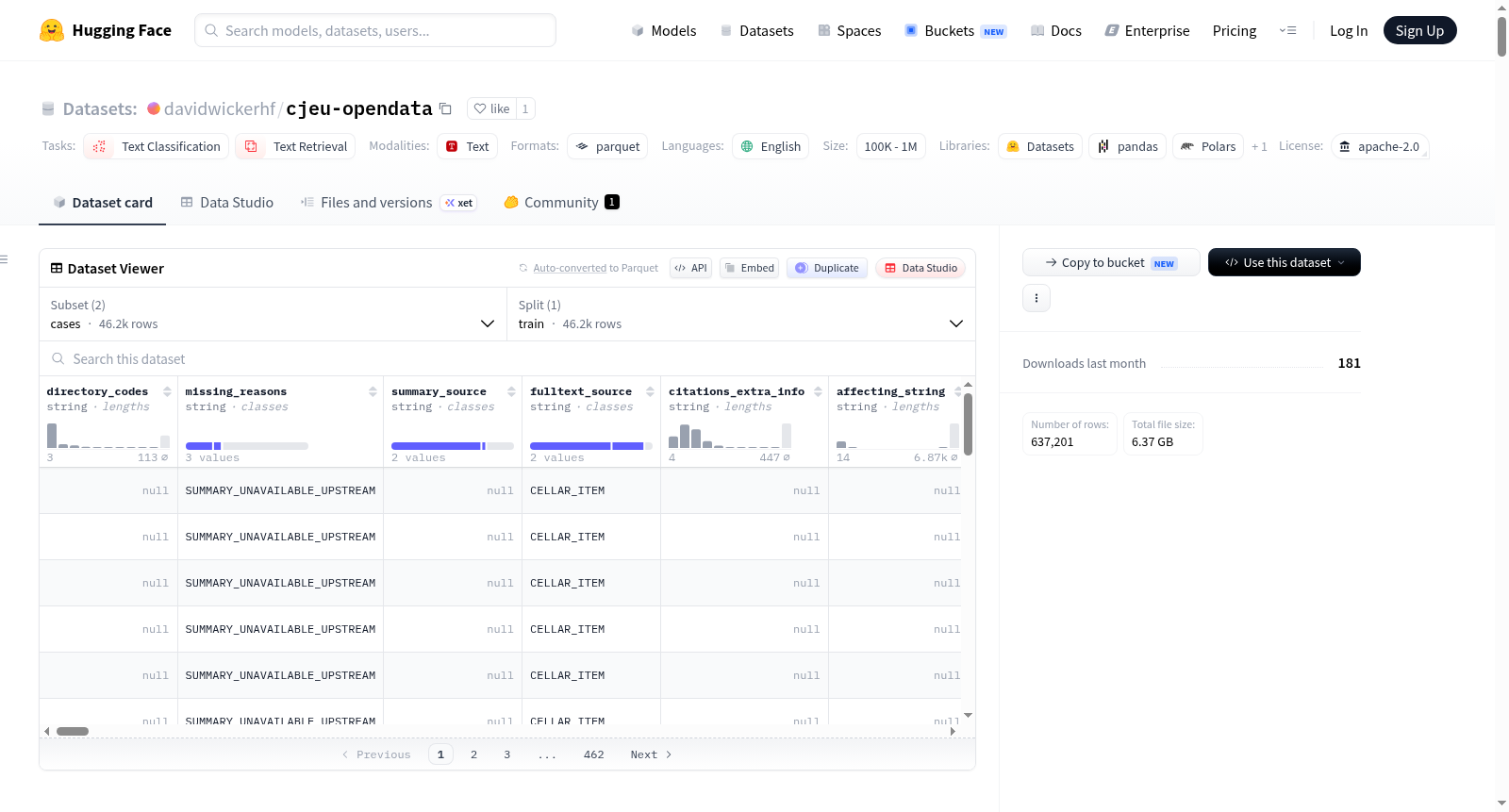
Task: Click the Log In link
Action: [1349, 30]
